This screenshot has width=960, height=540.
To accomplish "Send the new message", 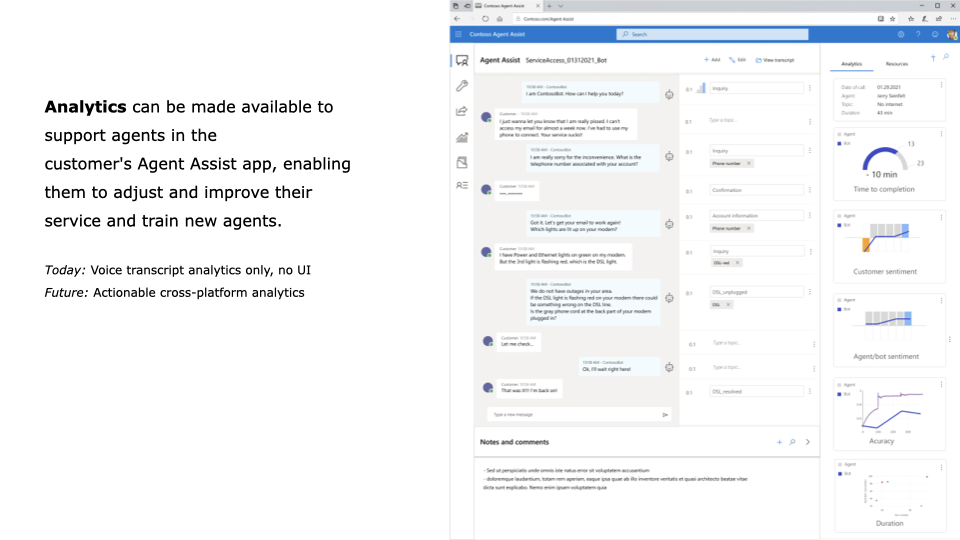I will (665, 415).
